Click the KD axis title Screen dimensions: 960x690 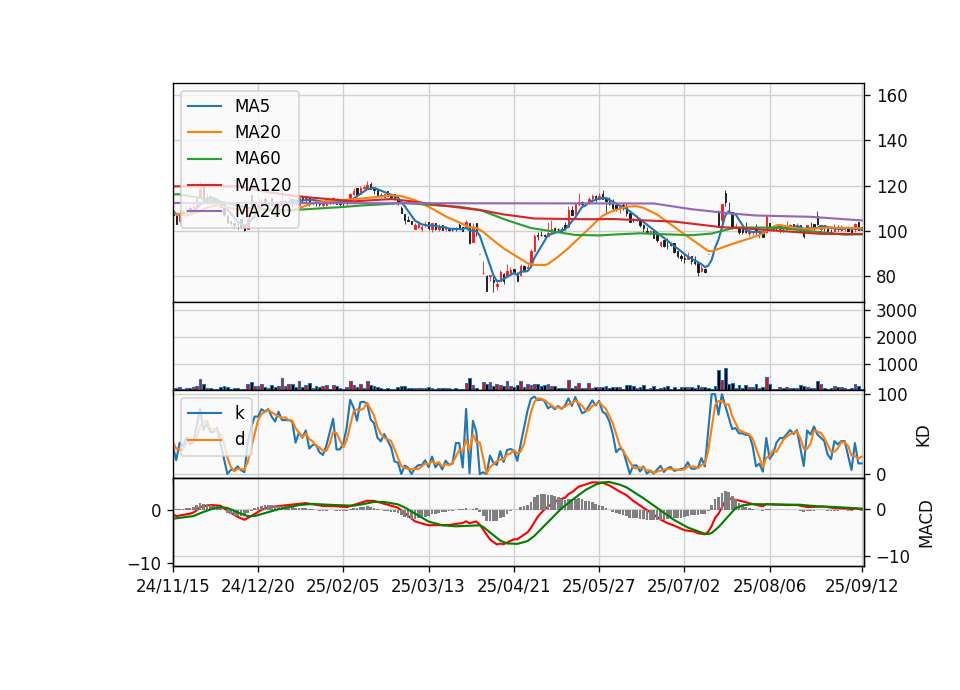click(x=923, y=437)
